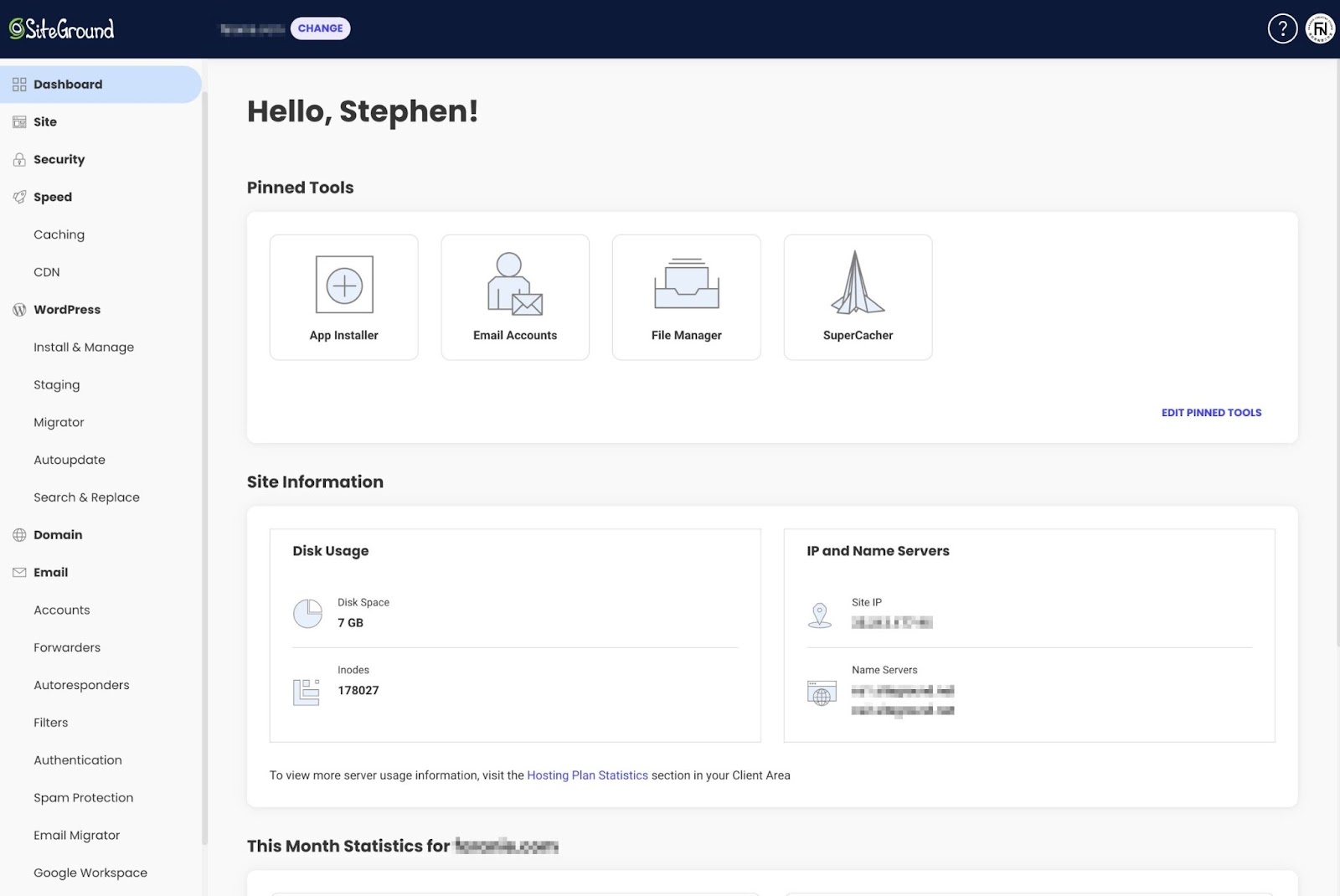This screenshot has height=896, width=1340.
Task: Click the 'This Month Statistics for' heading
Action: coord(348,846)
